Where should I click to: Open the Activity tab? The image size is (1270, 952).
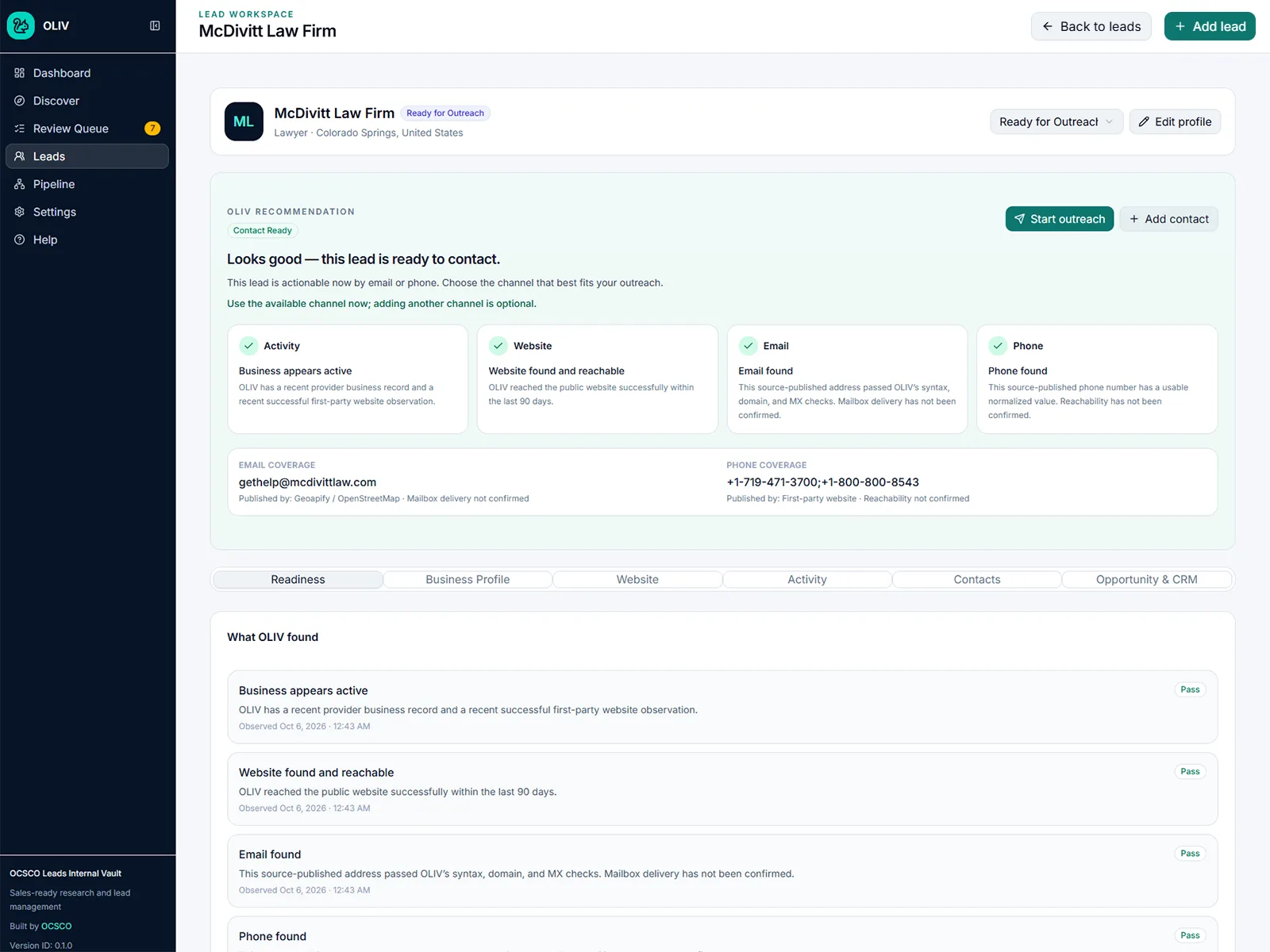click(807, 579)
